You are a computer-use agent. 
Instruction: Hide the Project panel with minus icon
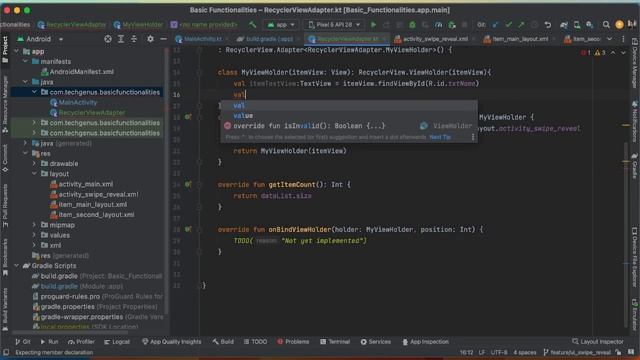[163, 39]
